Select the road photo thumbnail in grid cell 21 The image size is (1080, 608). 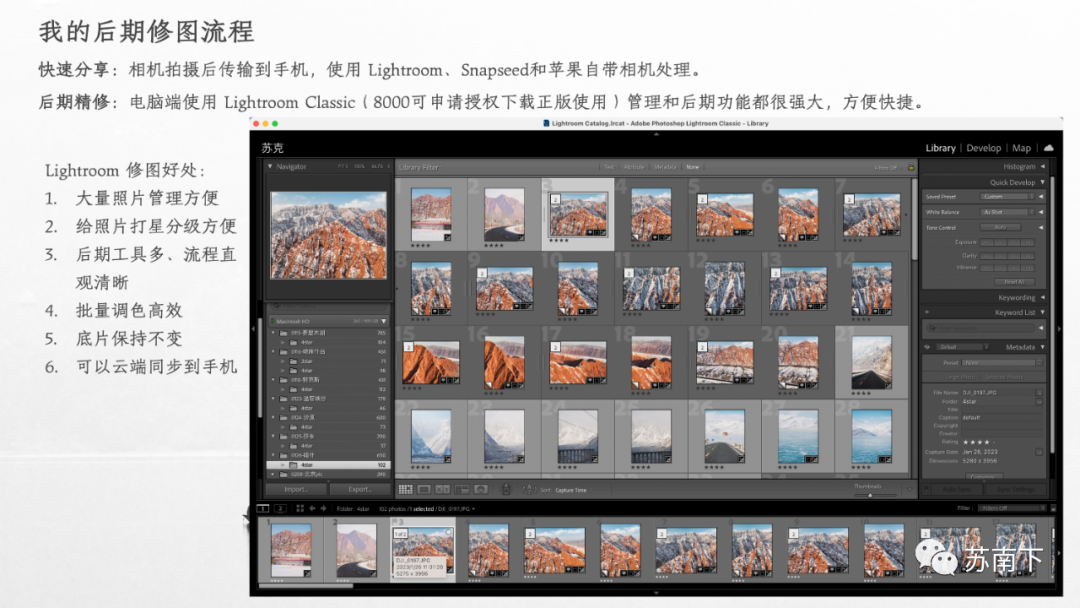pyautogui.click(x=871, y=363)
